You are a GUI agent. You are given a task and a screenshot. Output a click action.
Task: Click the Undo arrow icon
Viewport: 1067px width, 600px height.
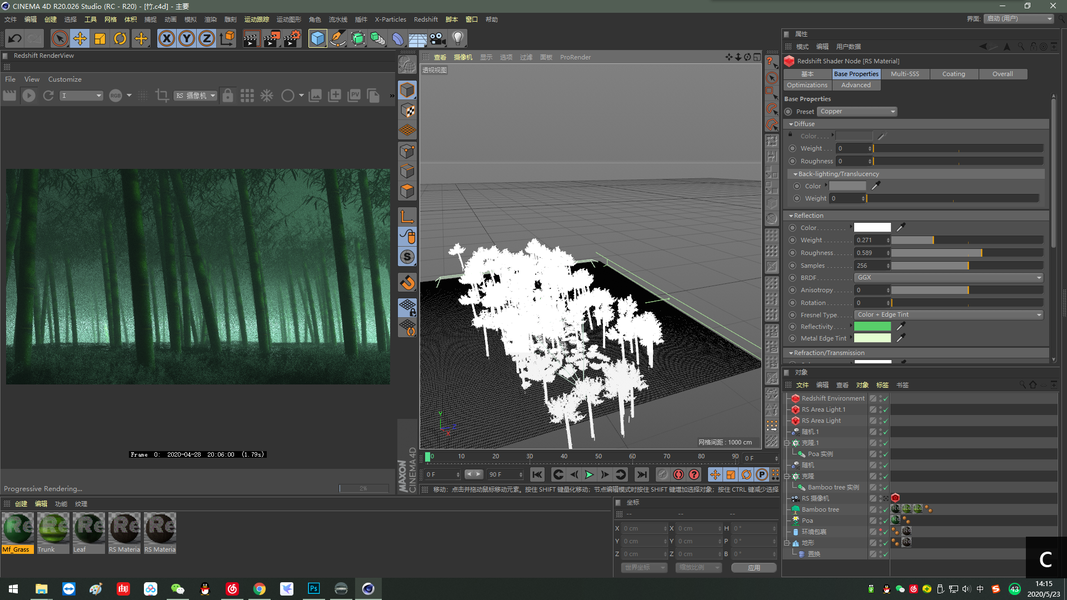14,38
